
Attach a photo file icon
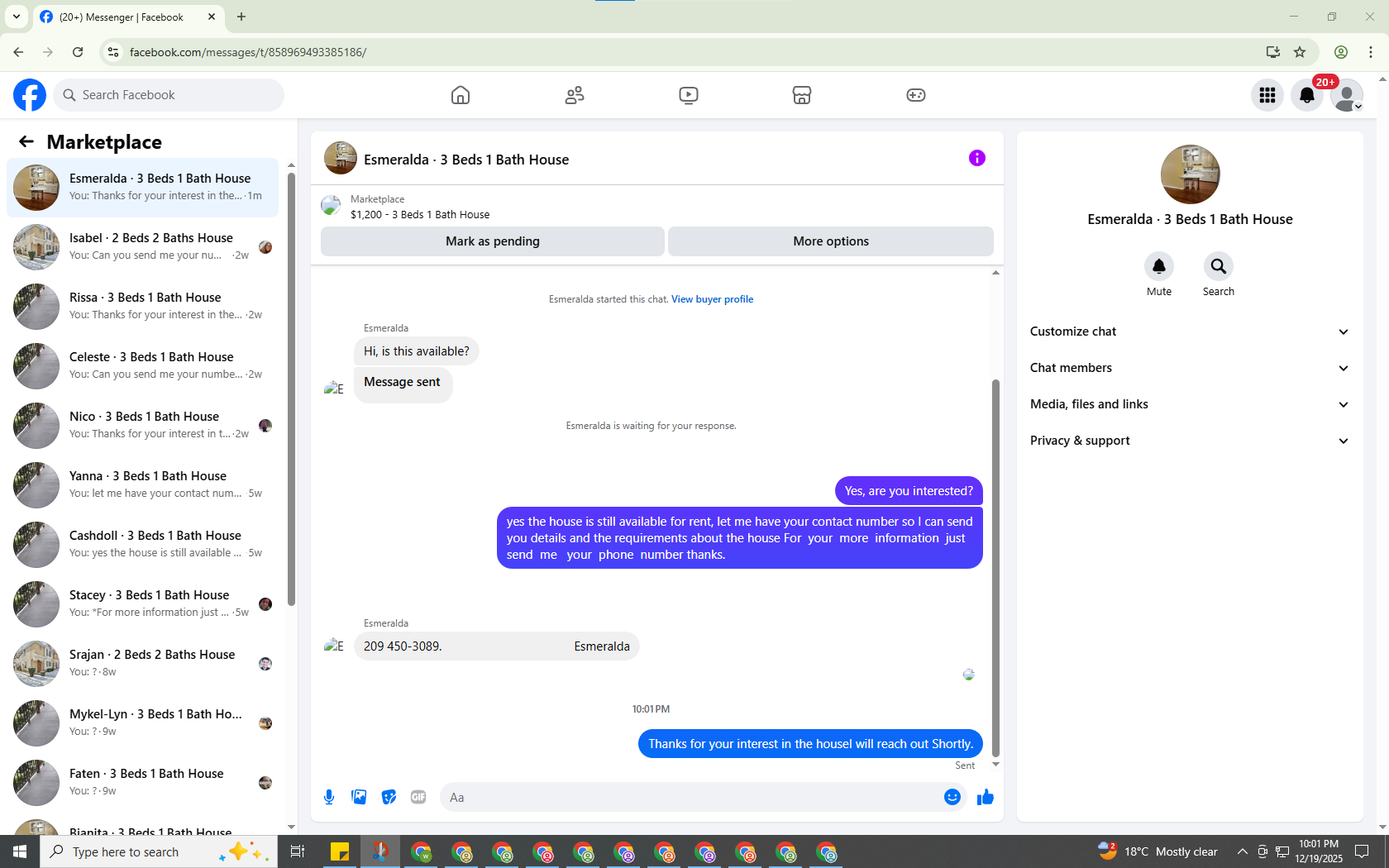pos(359,797)
